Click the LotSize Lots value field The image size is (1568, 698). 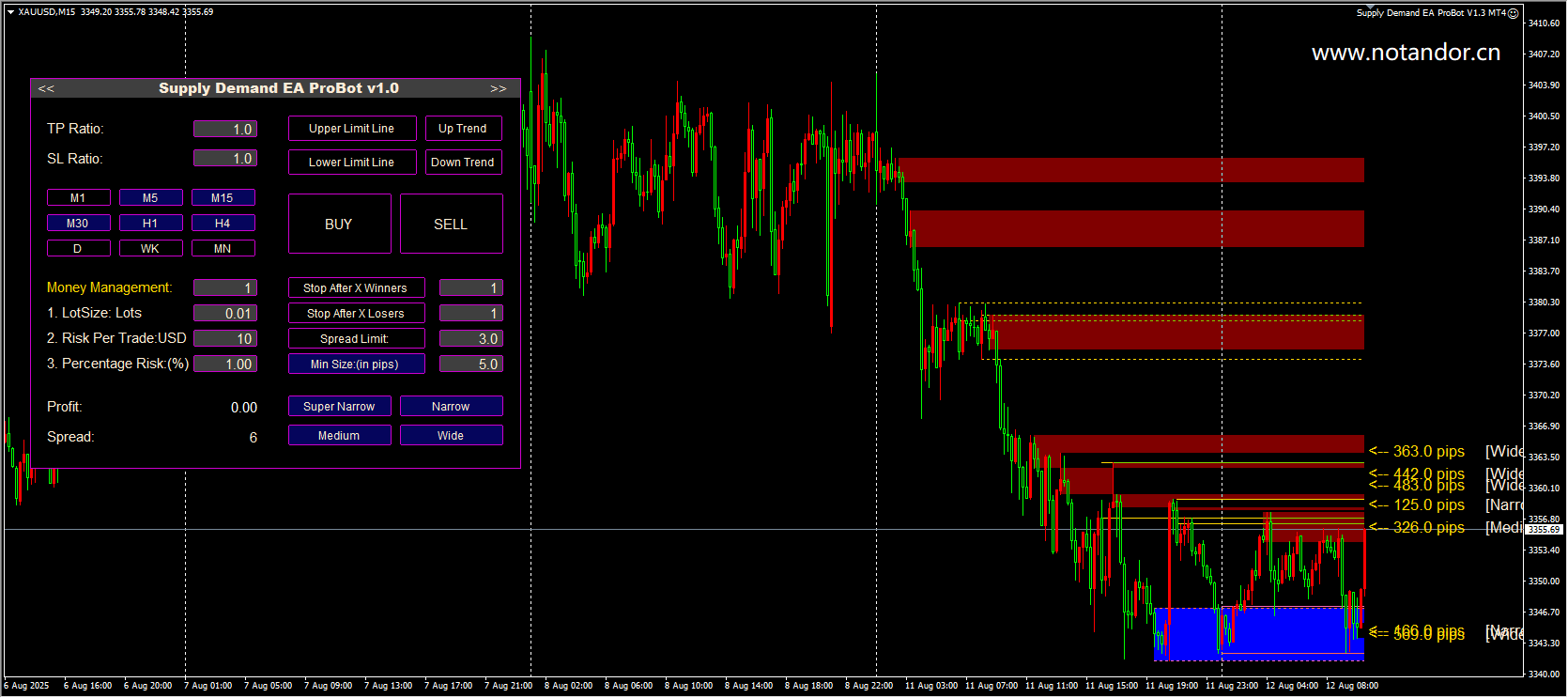click(x=225, y=314)
